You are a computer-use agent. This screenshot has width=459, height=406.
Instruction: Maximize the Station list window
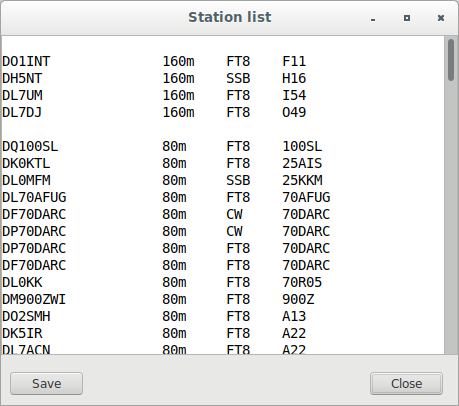pos(407,18)
